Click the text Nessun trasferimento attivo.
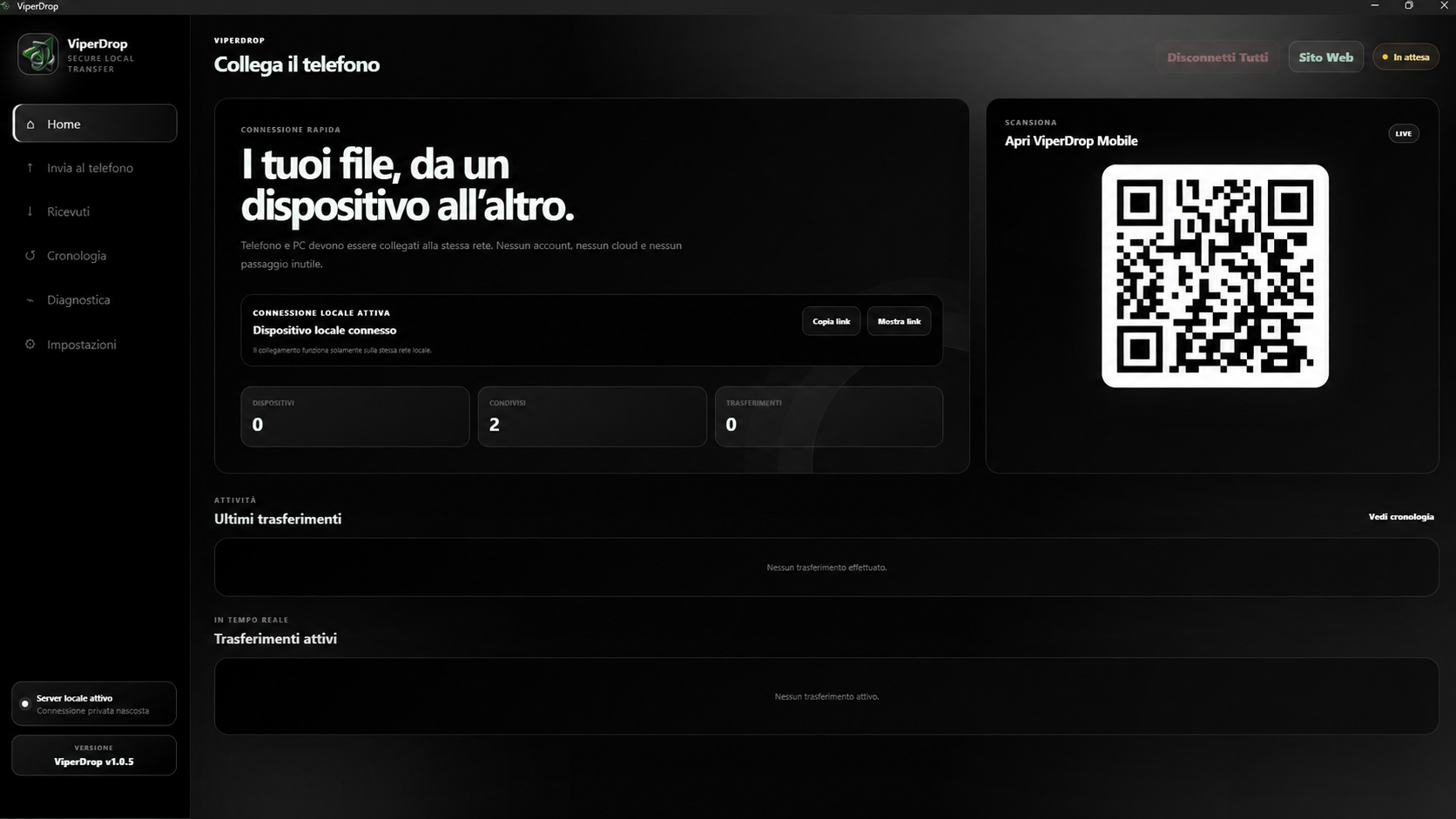This screenshot has width=1456, height=819. (x=826, y=696)
